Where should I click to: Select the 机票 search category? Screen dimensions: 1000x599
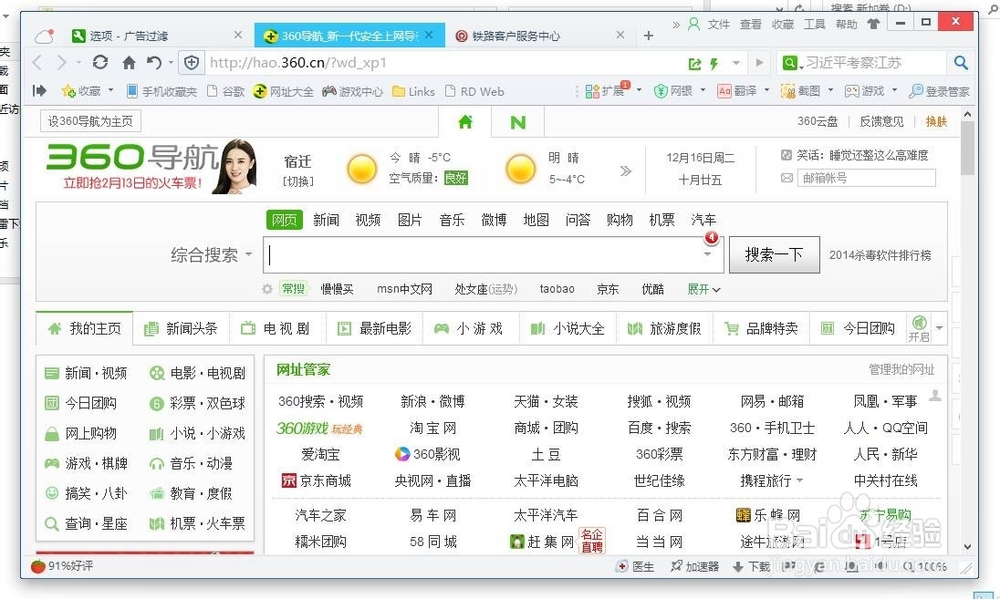661,219
